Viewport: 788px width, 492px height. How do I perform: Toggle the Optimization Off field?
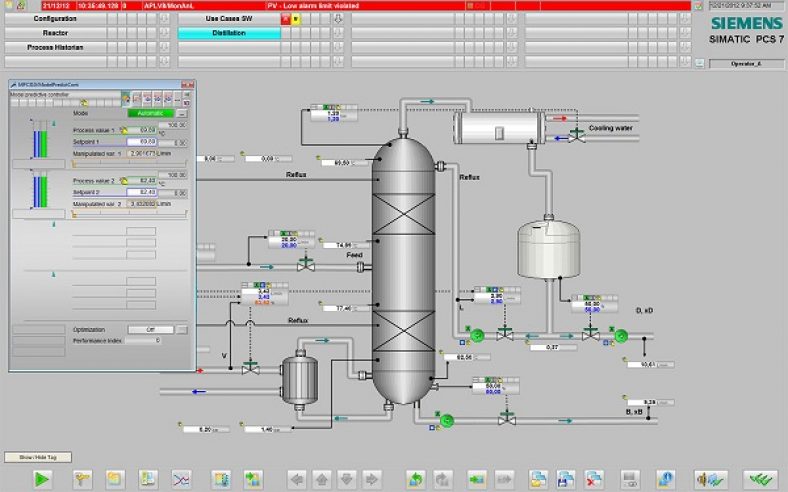(x=152, y=329)
